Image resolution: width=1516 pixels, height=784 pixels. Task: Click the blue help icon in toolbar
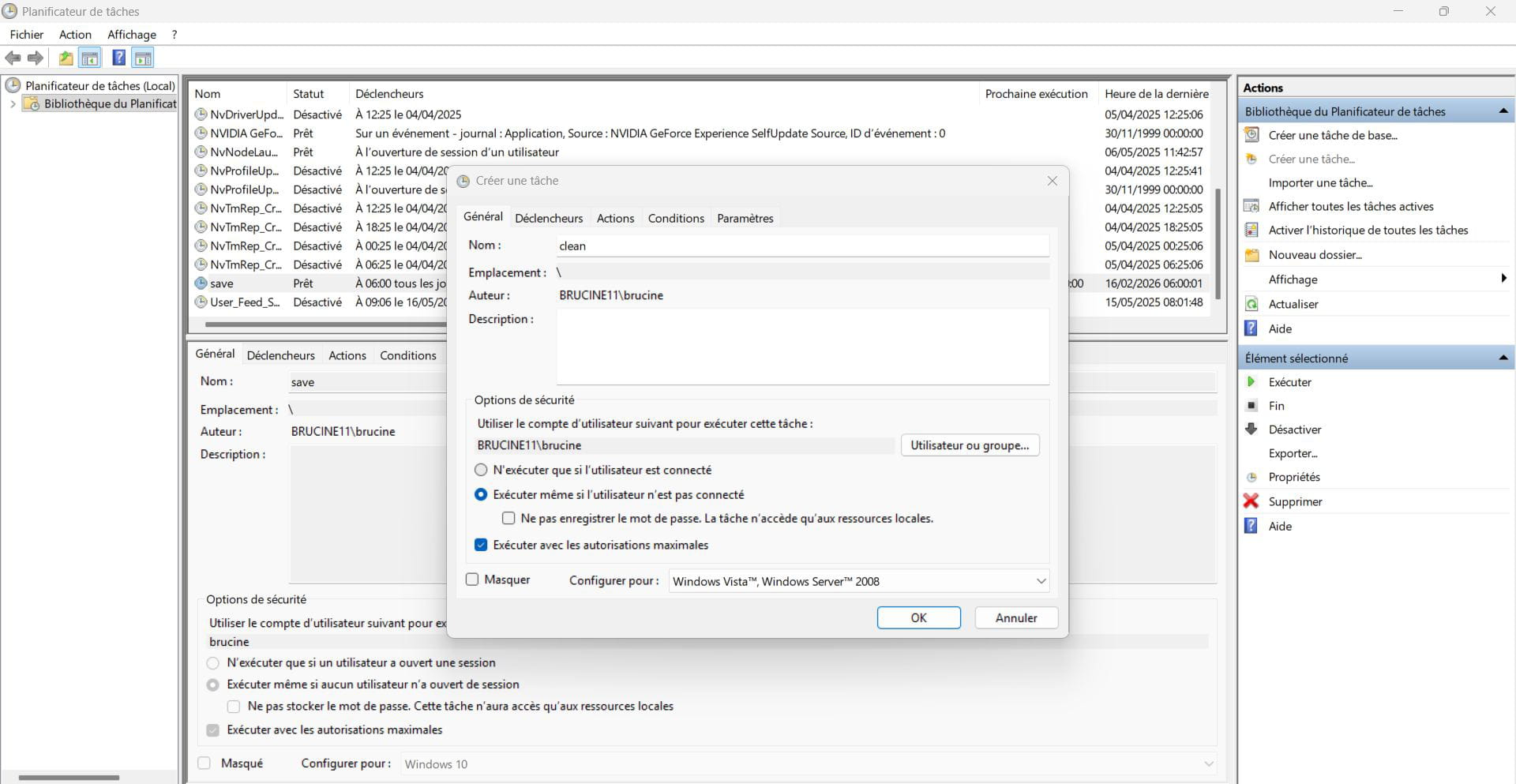(118, 58)
